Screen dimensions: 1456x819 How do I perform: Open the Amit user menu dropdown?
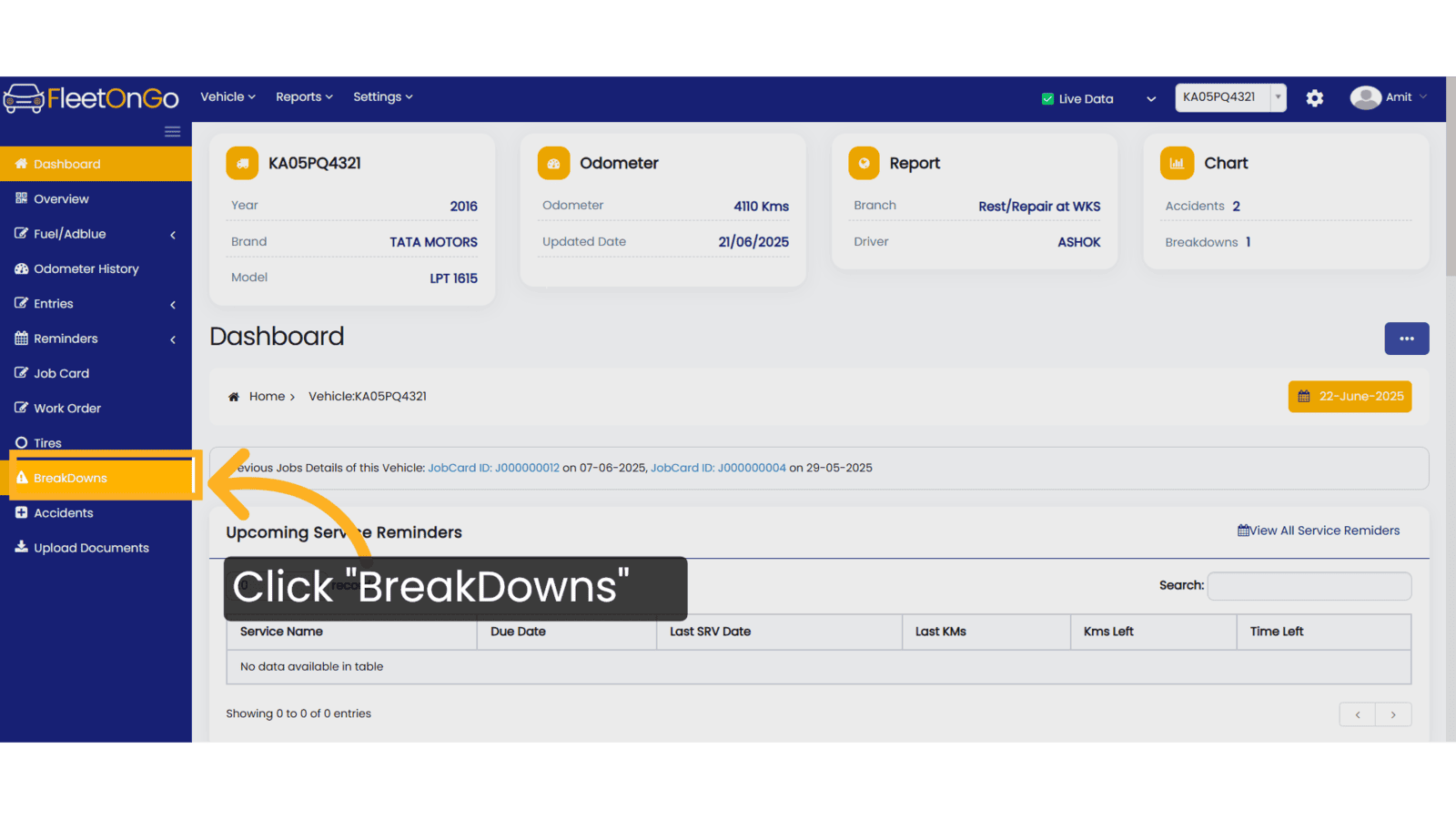tap(1406, 97)
